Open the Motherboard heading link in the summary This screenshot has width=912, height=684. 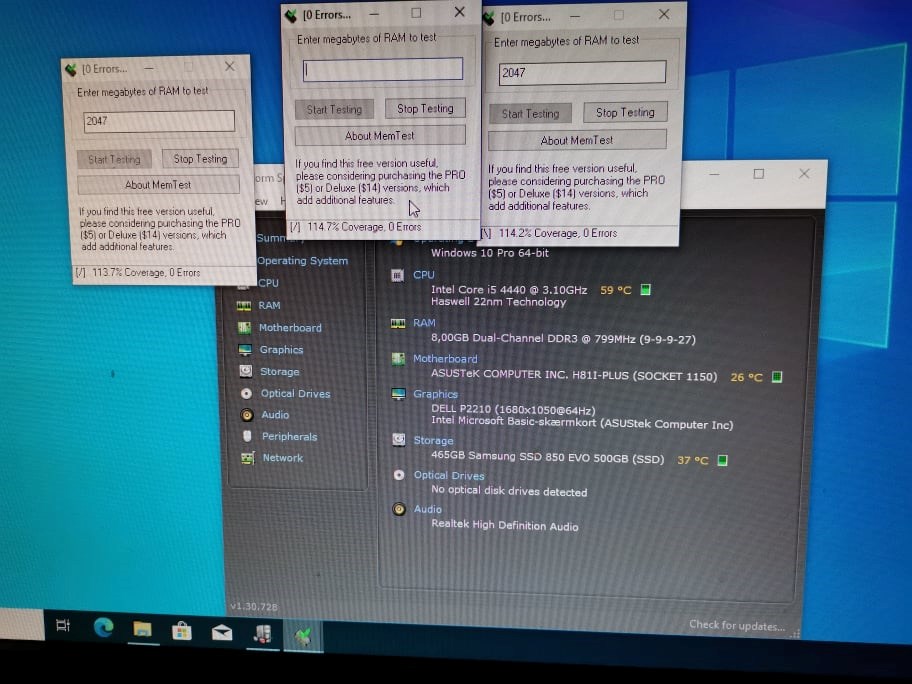coord(445,359)
